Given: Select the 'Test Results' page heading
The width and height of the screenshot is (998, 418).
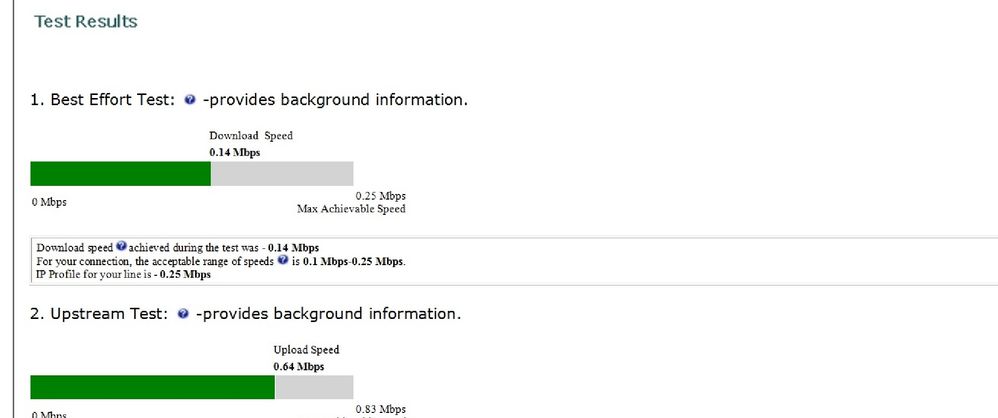Looking at the screenshot, I should [x=86, y=22].
